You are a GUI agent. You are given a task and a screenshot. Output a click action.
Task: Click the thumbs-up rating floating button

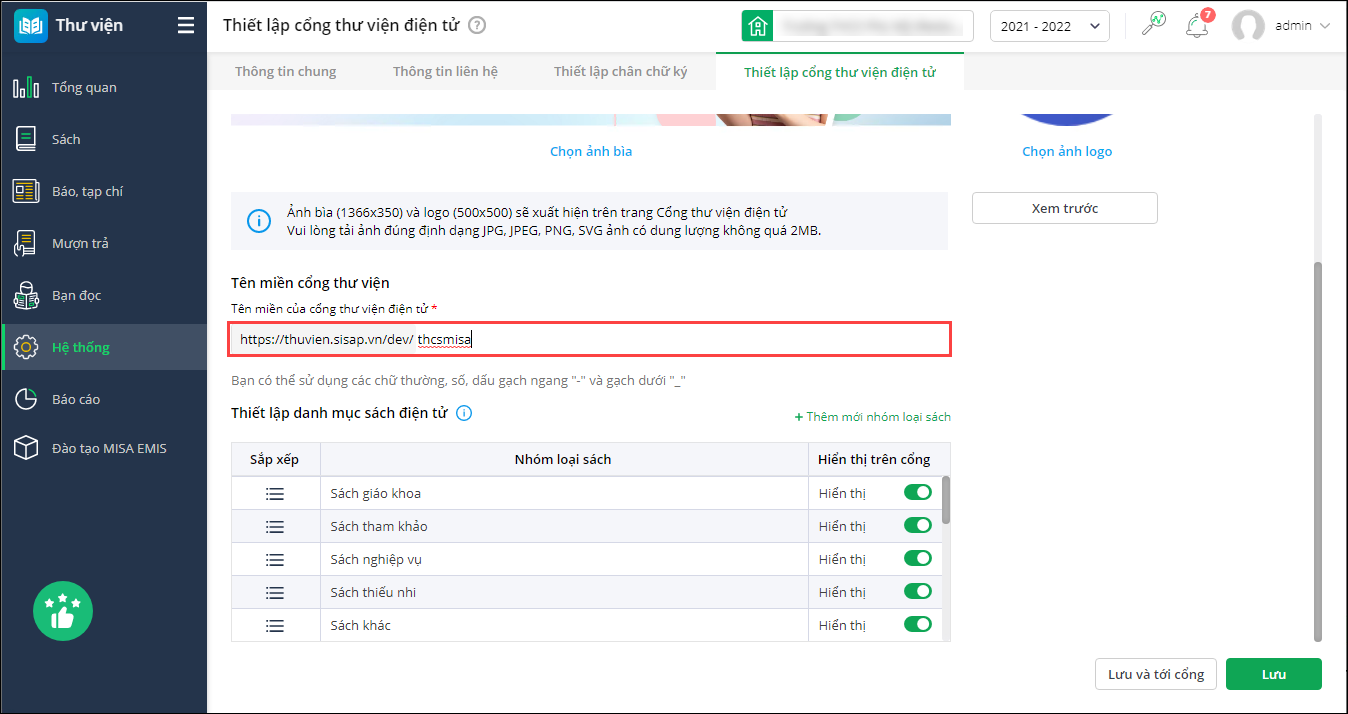click(x=63, y=611)
